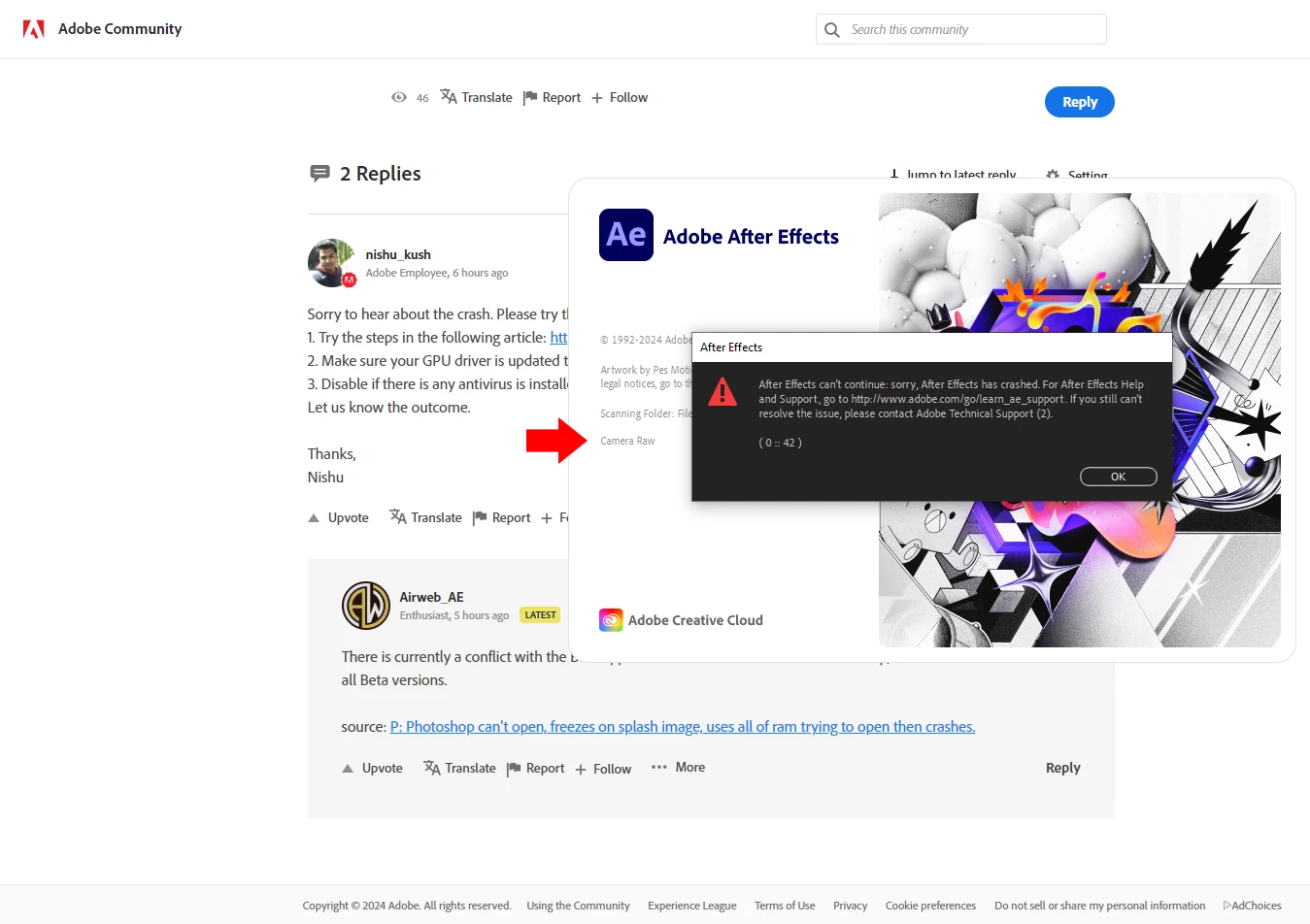Click 'Adobe Employee, 6 hours ago' text

point(437,273)
